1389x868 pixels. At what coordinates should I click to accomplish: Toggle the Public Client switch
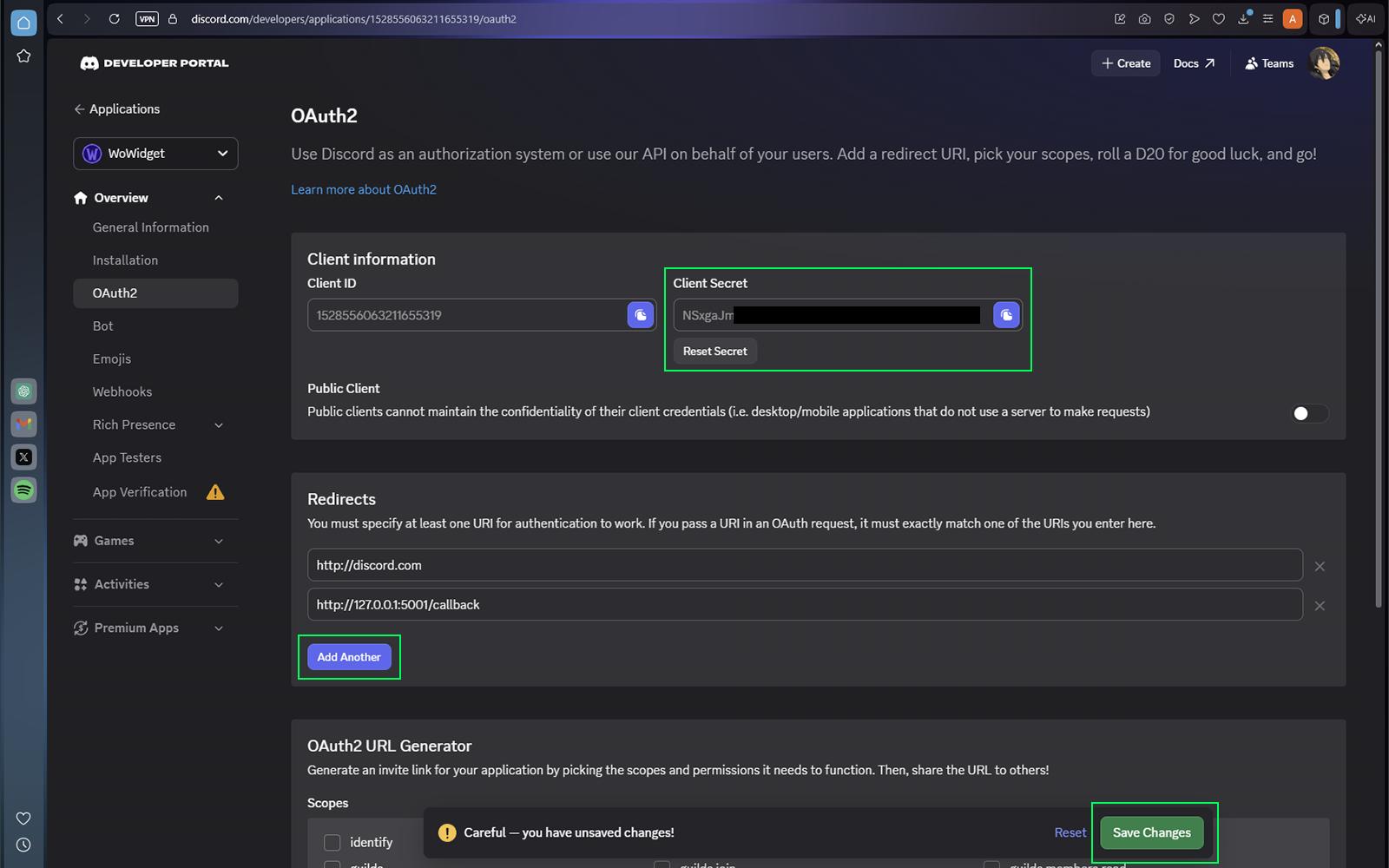[x=1309, y=413]
